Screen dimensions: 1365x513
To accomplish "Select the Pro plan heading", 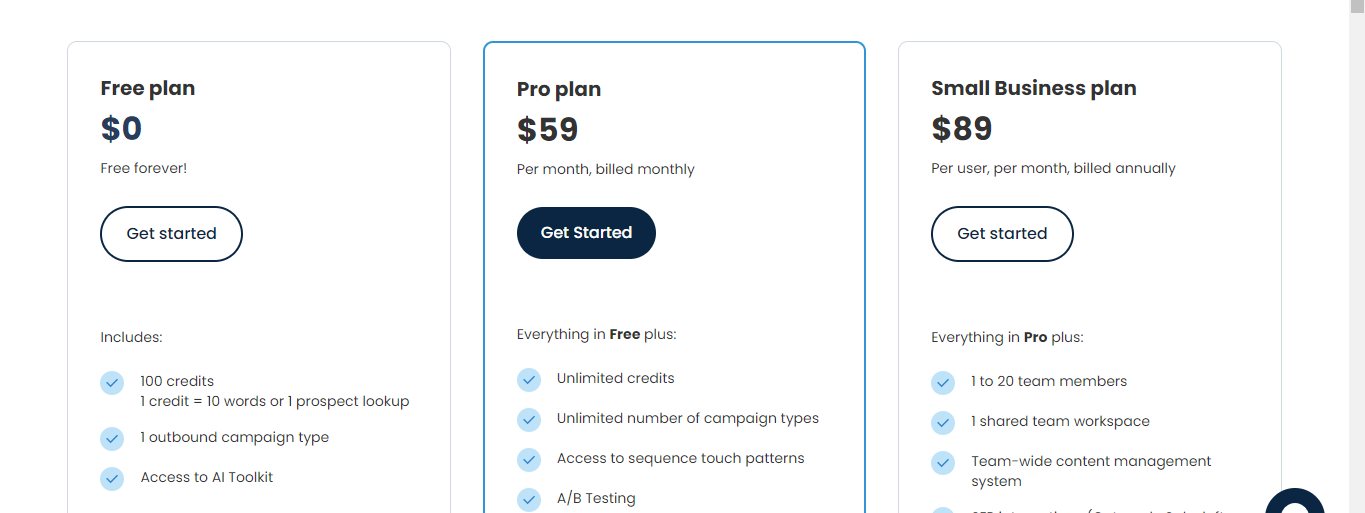I will (559, 89).
